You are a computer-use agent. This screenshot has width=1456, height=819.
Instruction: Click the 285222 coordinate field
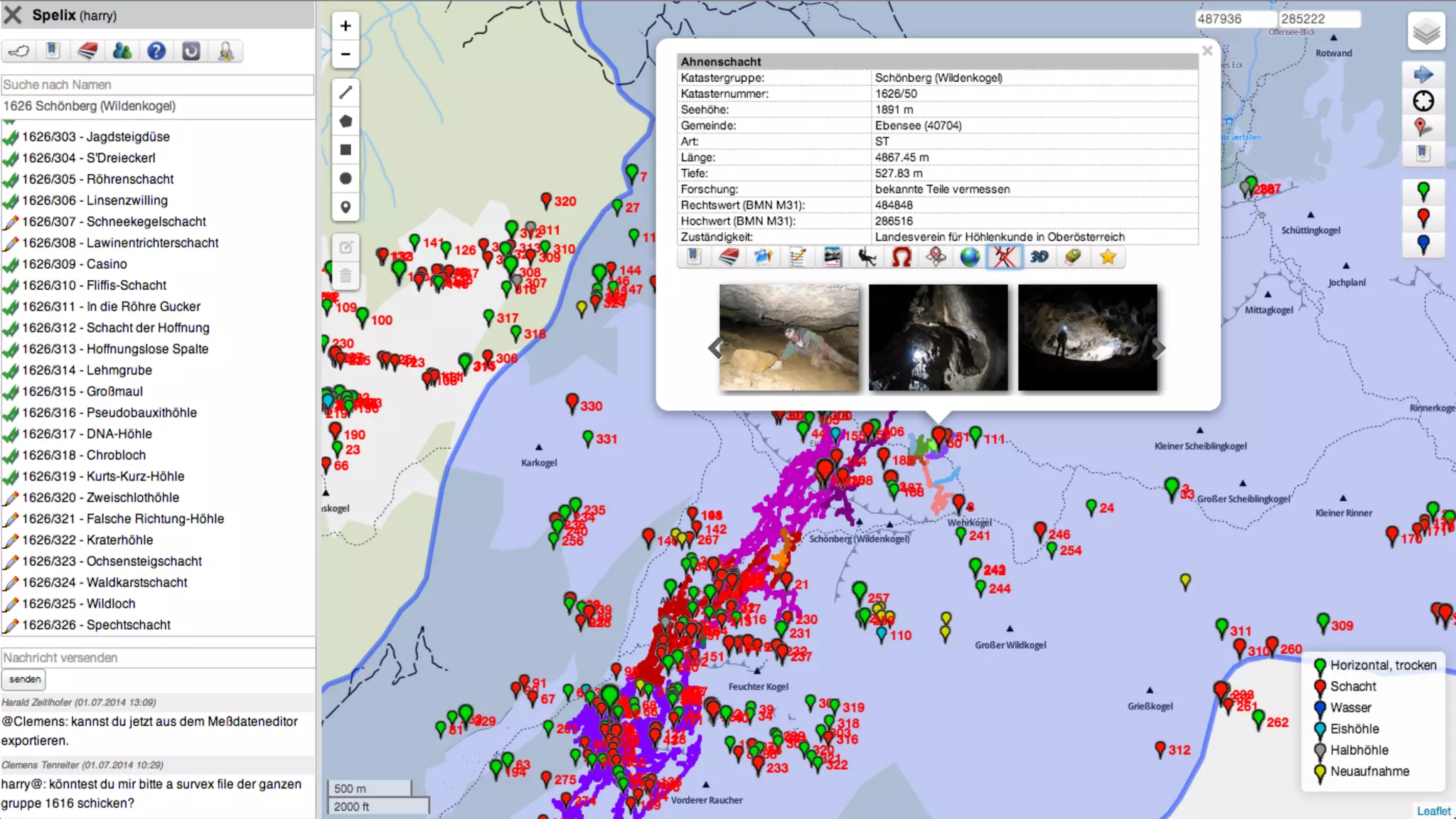1319,19
